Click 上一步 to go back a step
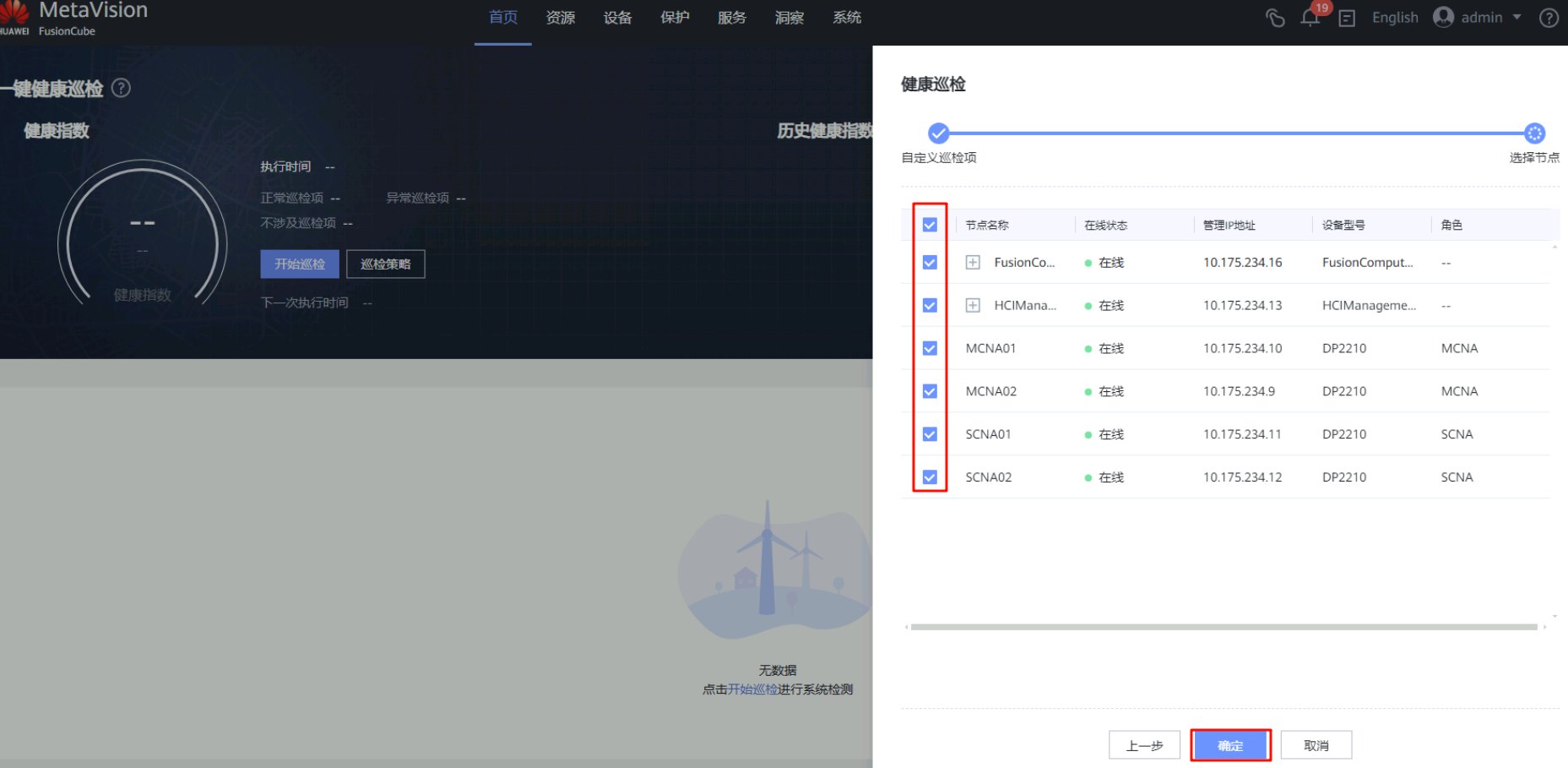Viewport: 1568px width, 768px height. [1144, 745]
